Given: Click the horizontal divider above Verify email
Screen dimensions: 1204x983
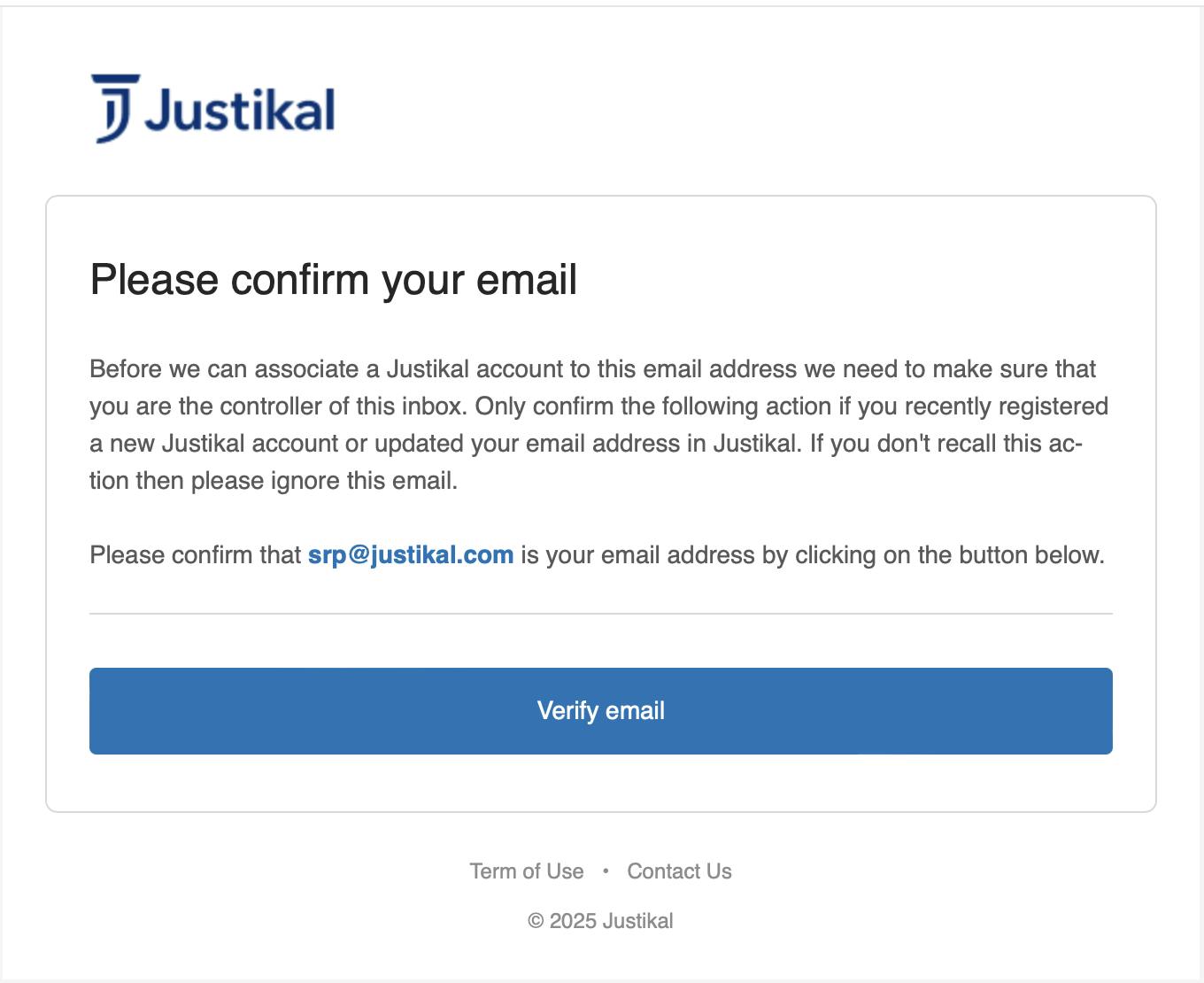Looking at the screenshot, I should point(600,613).
